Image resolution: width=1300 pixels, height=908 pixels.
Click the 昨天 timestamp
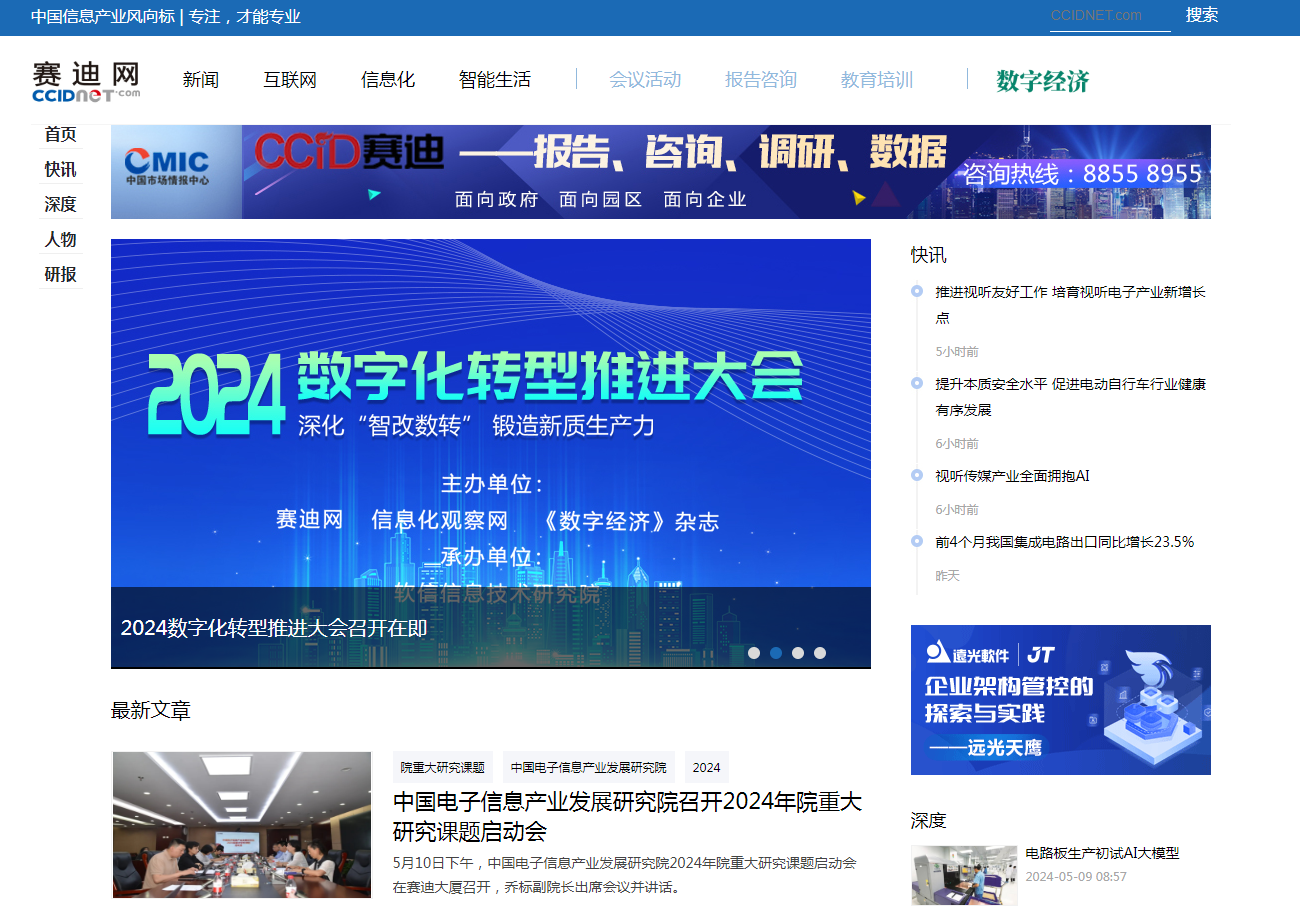tap(947, 576)
